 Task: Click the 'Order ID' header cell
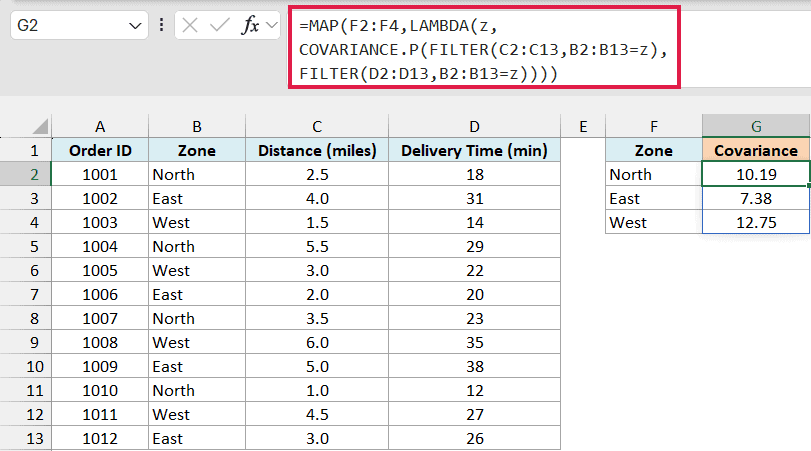point(100,151)
